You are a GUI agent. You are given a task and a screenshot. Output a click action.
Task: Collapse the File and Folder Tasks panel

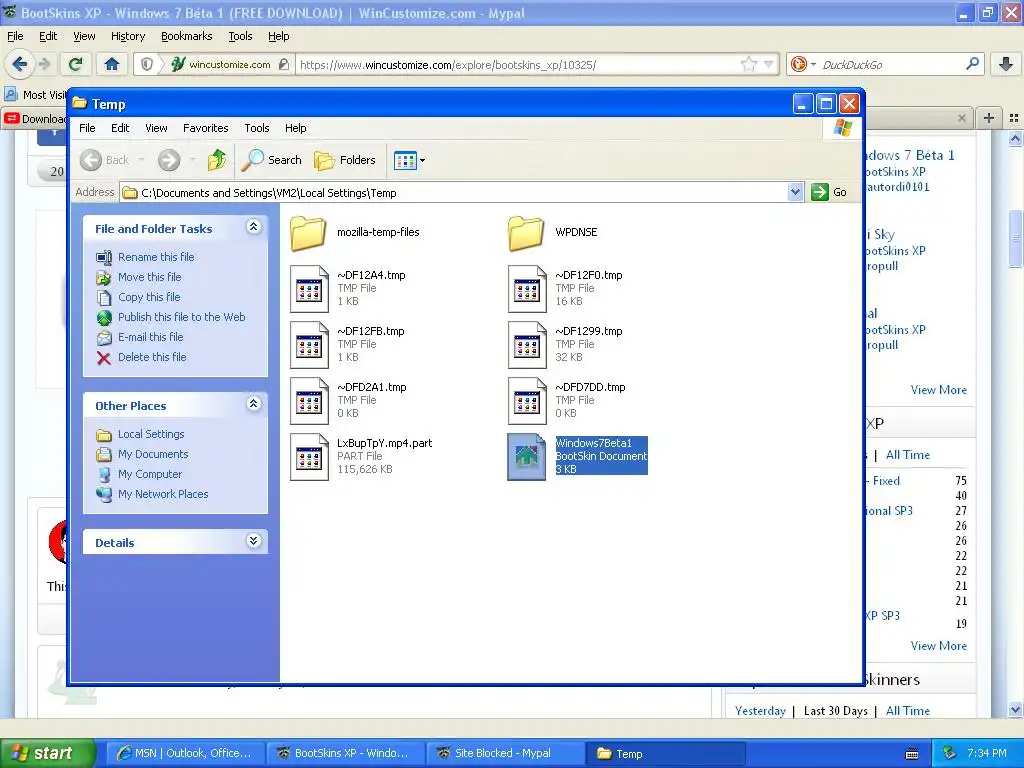tap(253, 227)
